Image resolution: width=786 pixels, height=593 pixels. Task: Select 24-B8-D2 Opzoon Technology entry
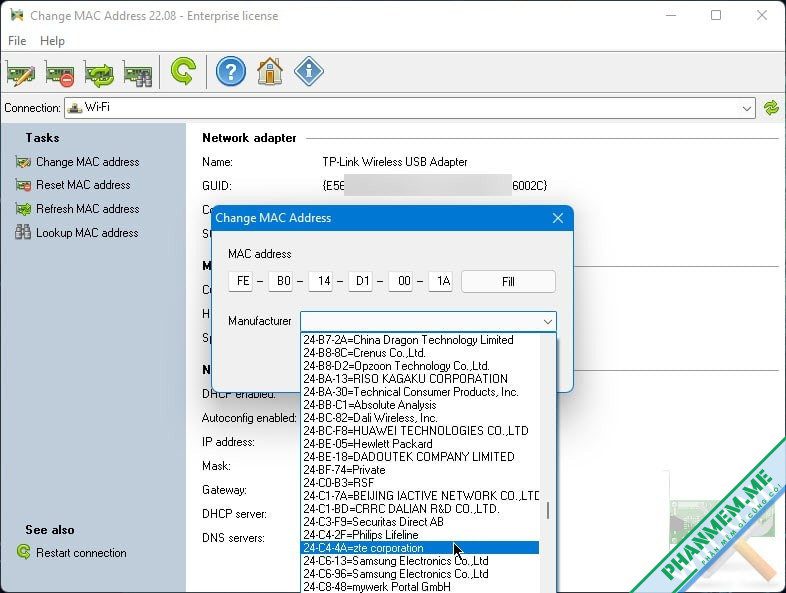[420, 366]
